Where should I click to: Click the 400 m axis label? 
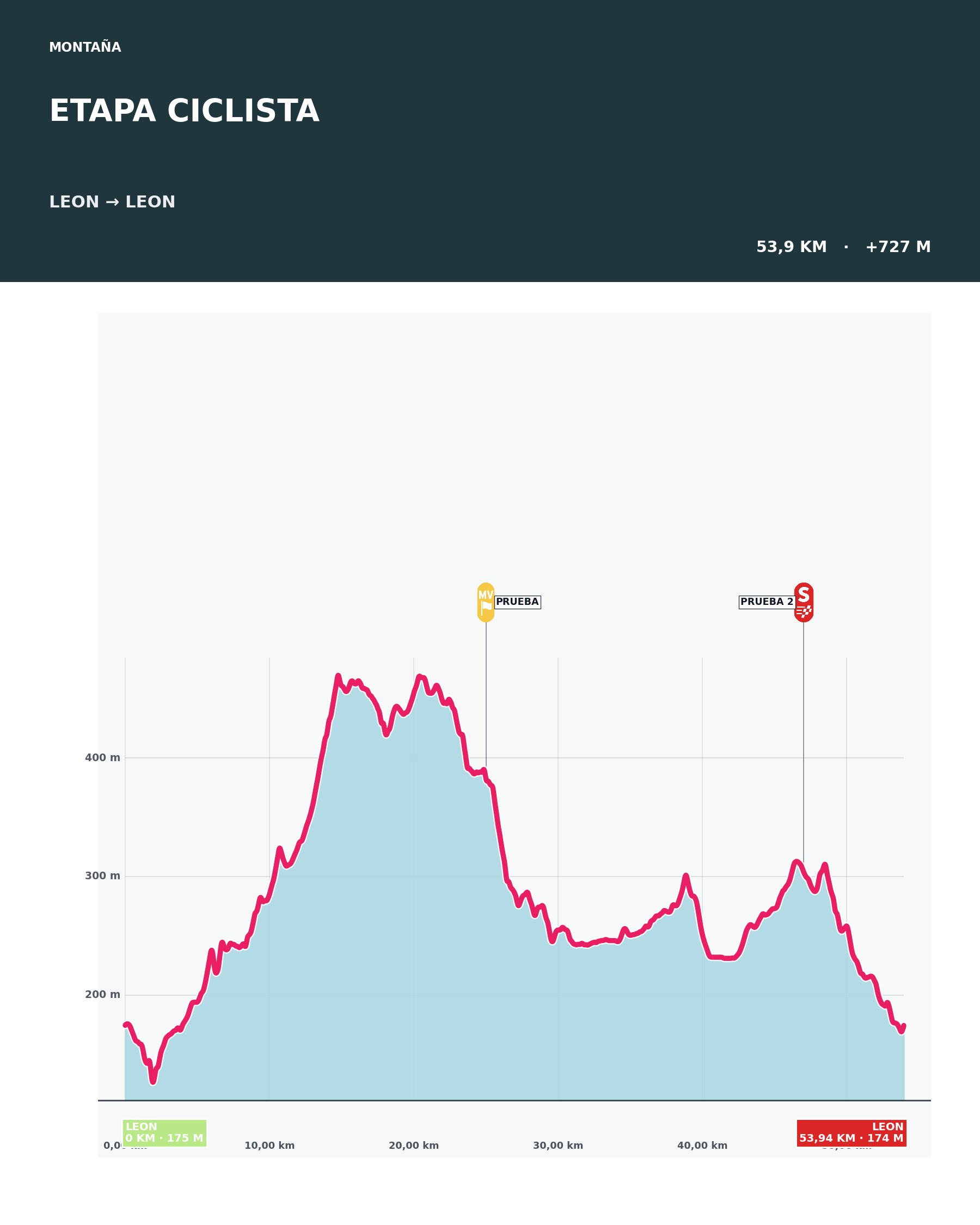(x=103, y=757)
